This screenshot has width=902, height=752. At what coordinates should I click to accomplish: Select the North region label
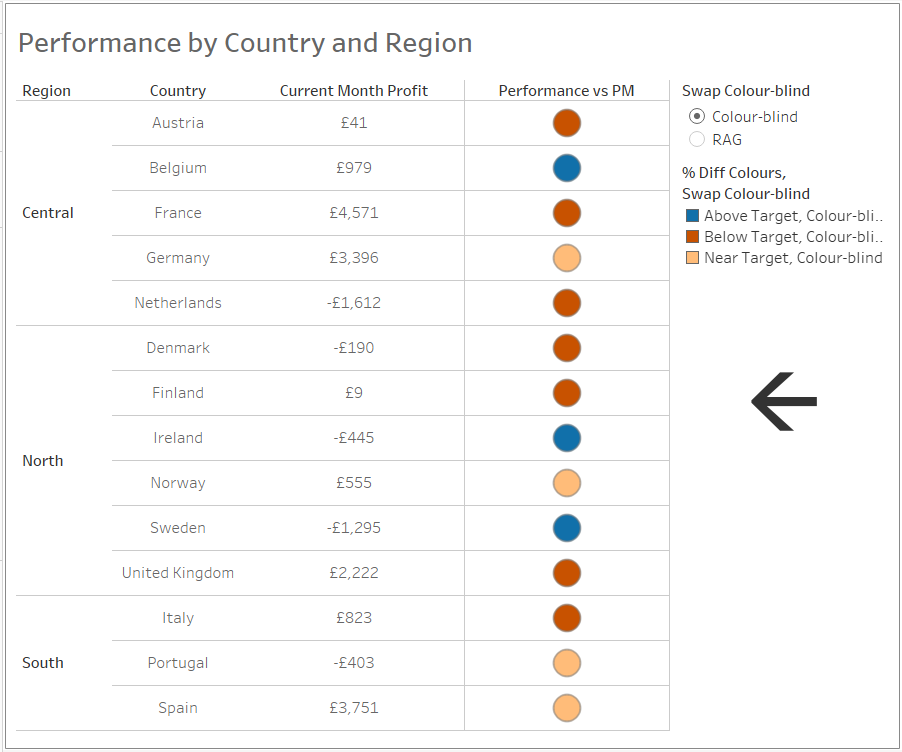click(43, 461)
